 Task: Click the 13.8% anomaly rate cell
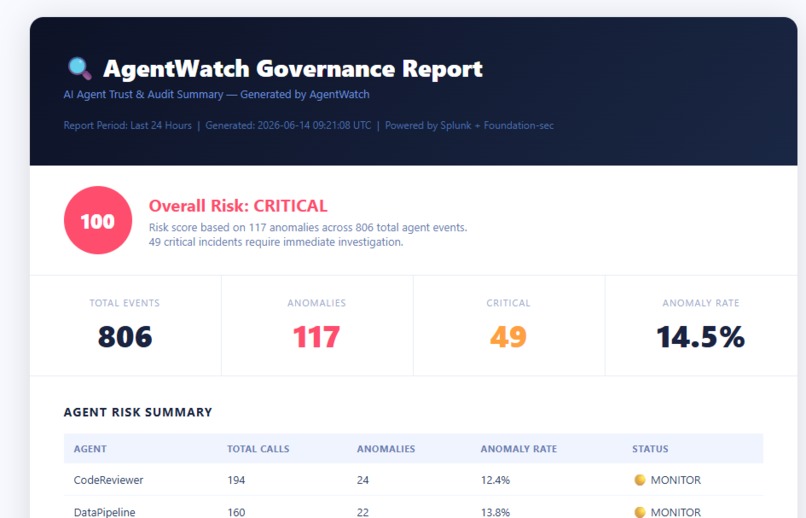[x=496, y=512]
